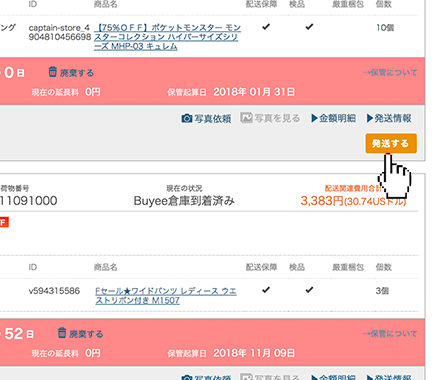Click the ID text captain-store_4
435x380 pixels.
coord(59,28)
